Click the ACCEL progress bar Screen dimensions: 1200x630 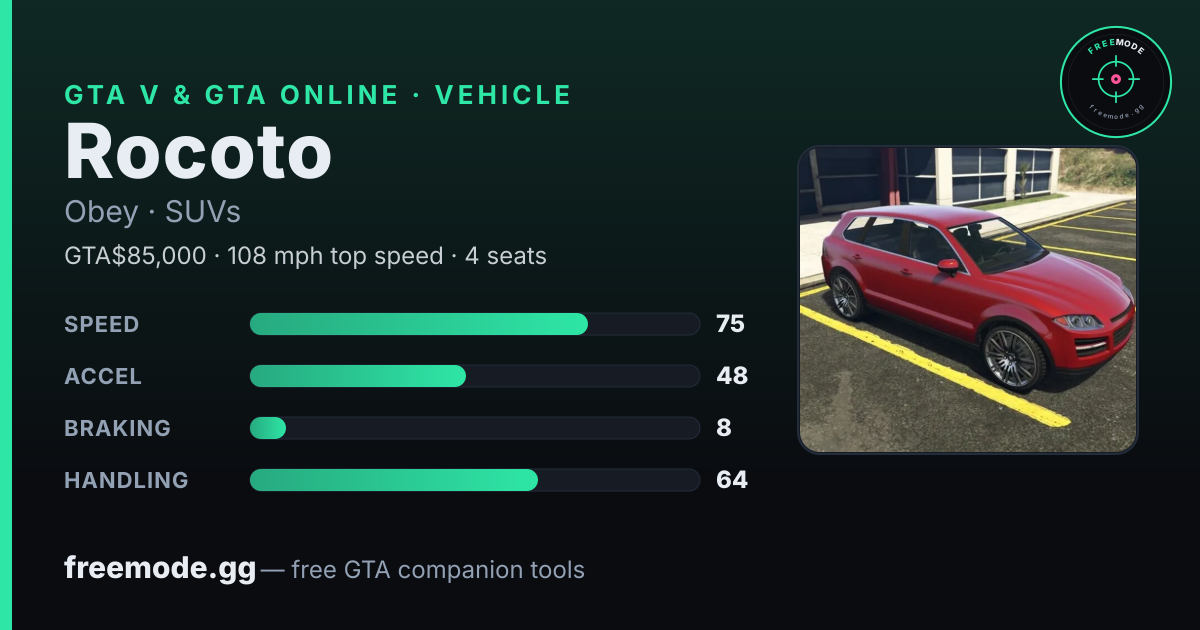click(474, 376)
